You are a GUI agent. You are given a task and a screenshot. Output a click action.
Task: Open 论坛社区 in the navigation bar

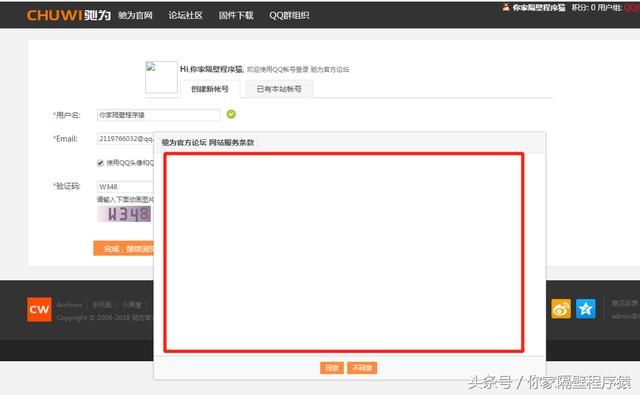point(185,15)
